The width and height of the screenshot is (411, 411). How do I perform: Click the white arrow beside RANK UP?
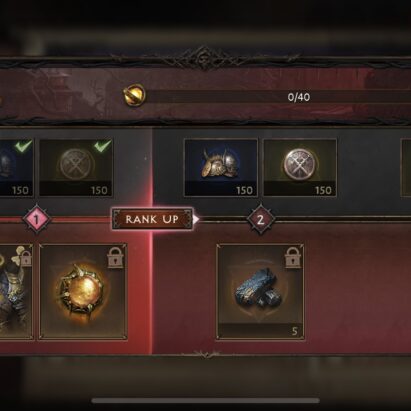coord(196,219)
